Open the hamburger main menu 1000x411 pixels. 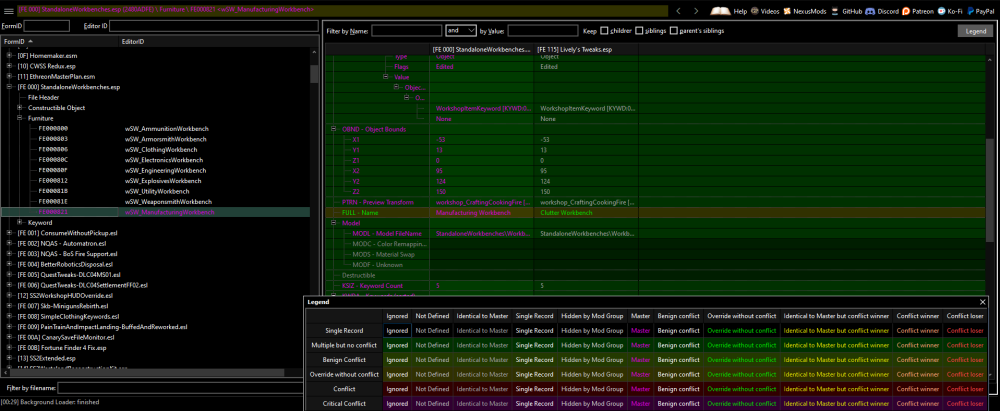9,10
